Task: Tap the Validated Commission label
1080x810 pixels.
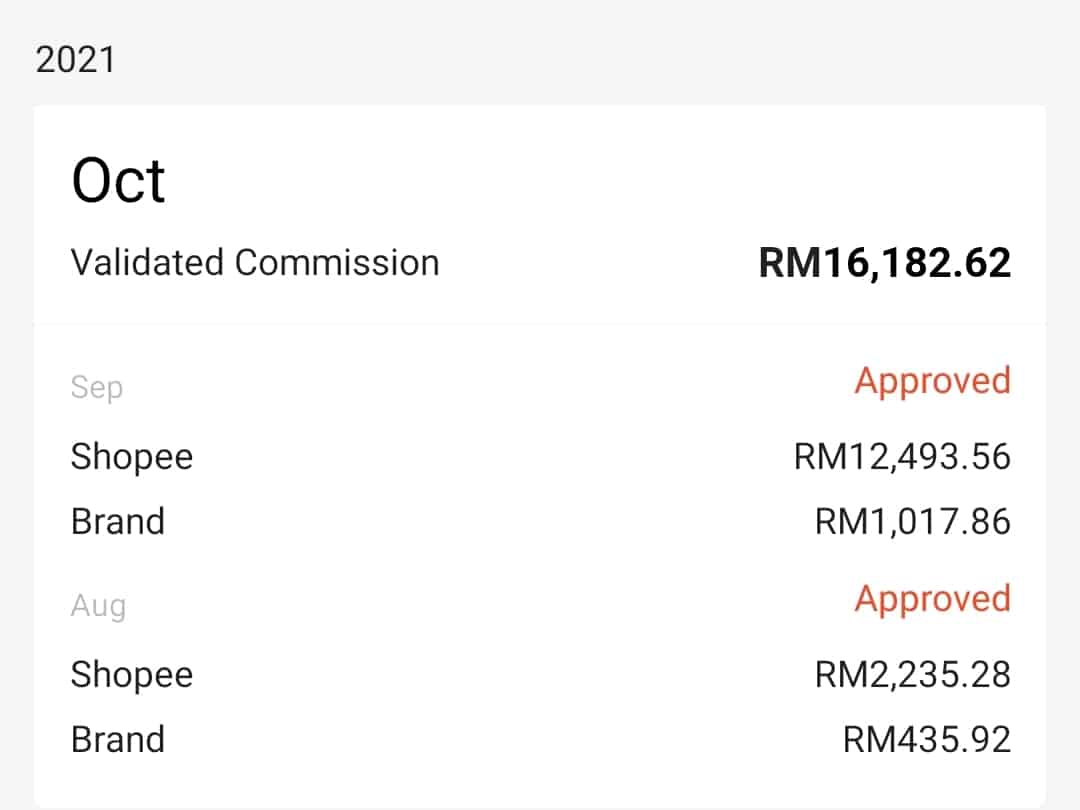Action: tap(255, 263)
